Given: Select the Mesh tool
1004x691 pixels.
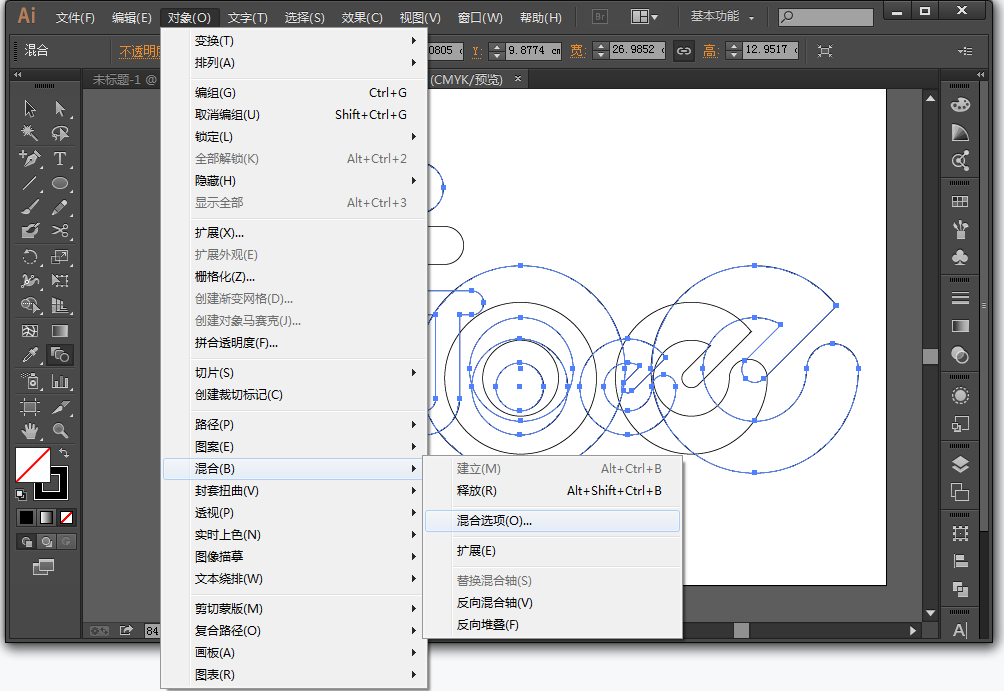Looking at the screenshot, I should click(x=30, y=331).
